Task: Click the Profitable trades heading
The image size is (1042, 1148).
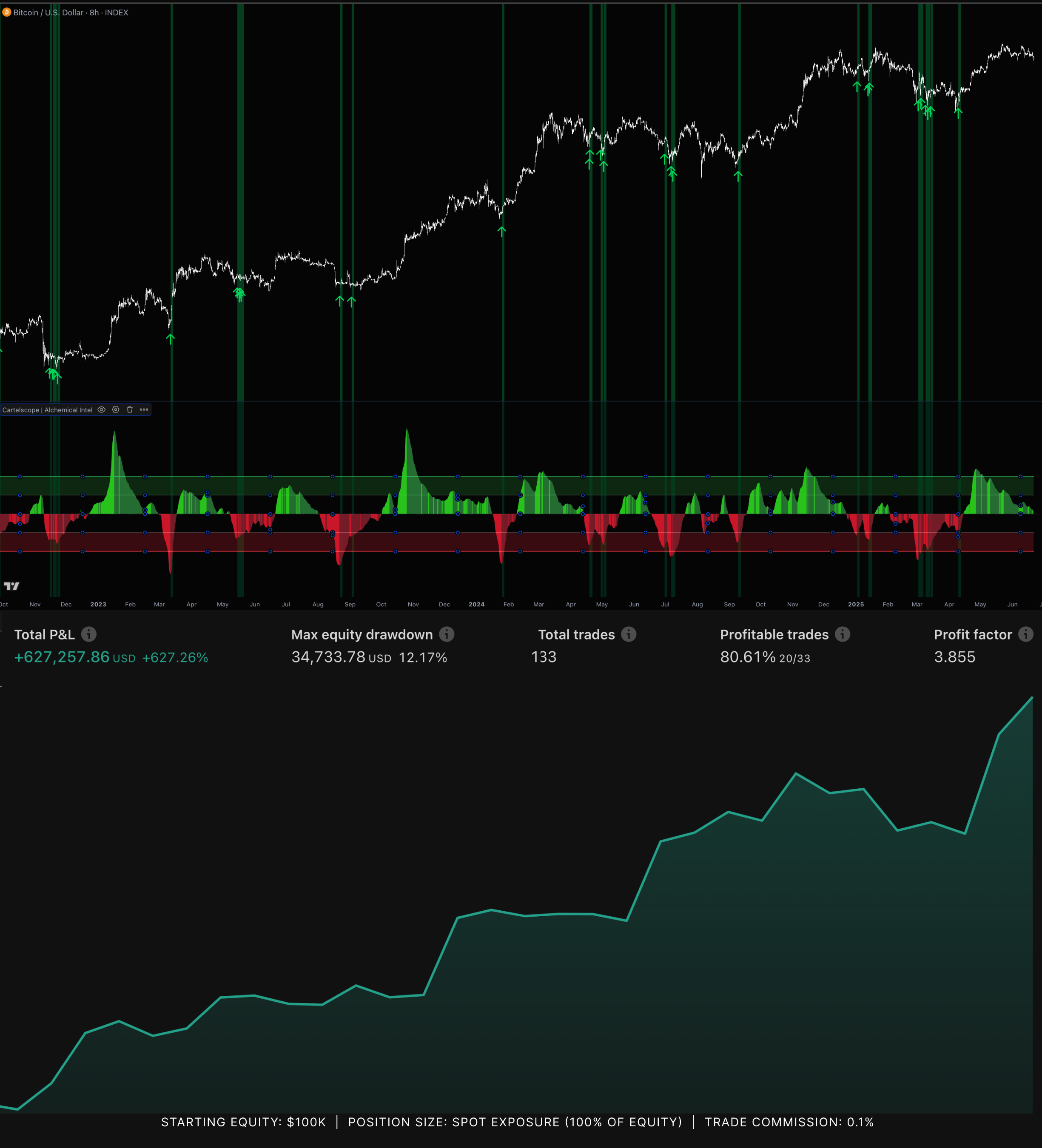Action: tap(774, 634)
